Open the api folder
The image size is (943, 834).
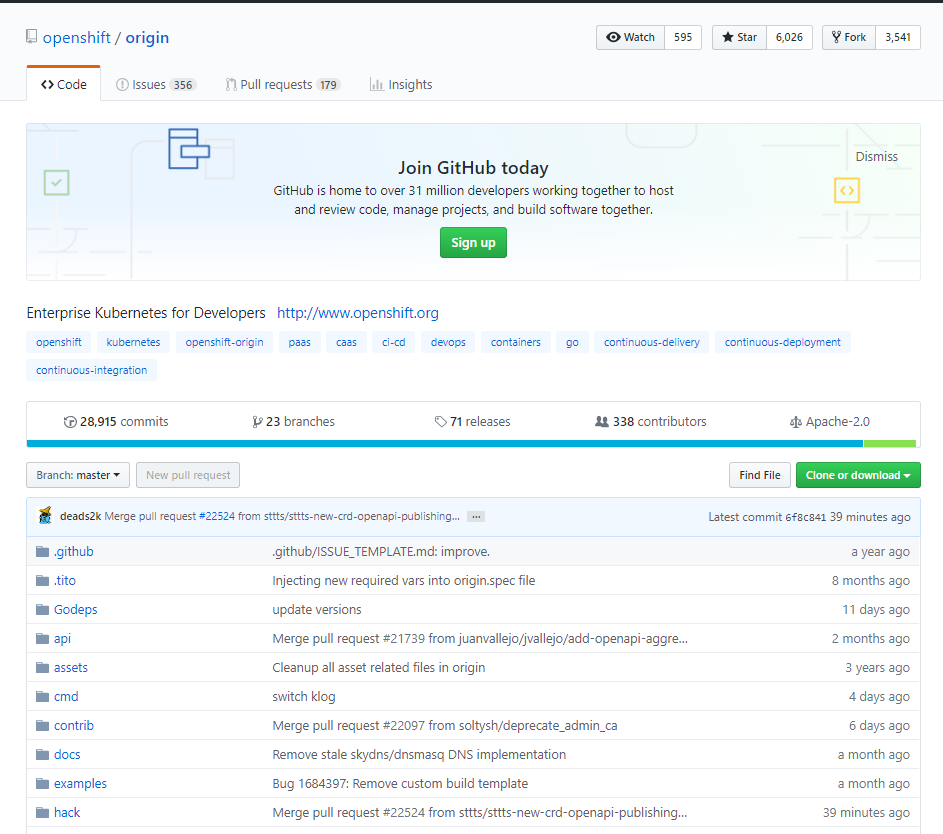pyautogui.click(x=63, y=639)
